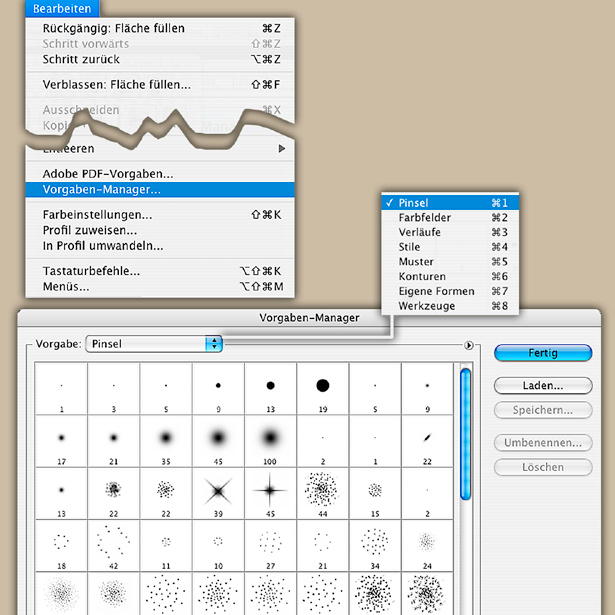The width and height of the screenshot is (615, 615).
Task: Choose Profil zuweisen… menu item
Action: point(160,230)
